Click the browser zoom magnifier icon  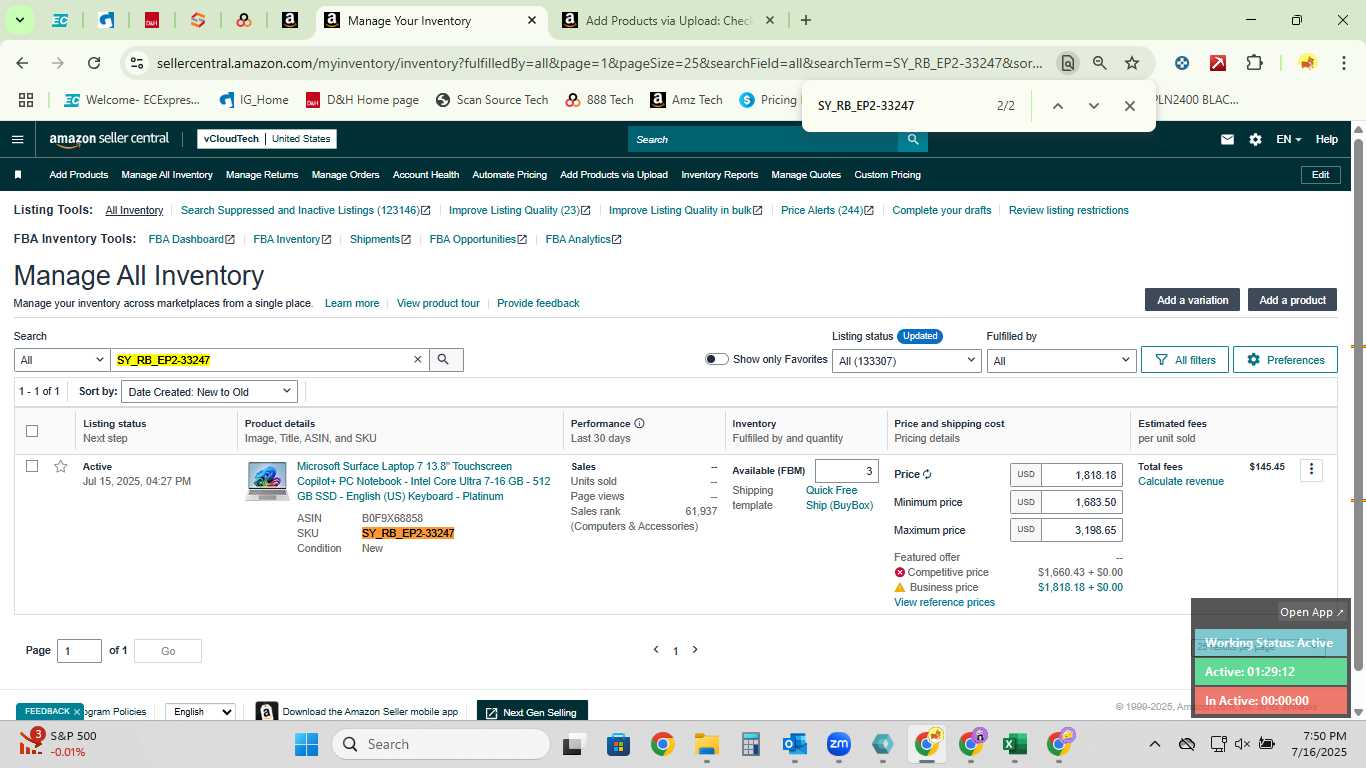coord(1099,63)
